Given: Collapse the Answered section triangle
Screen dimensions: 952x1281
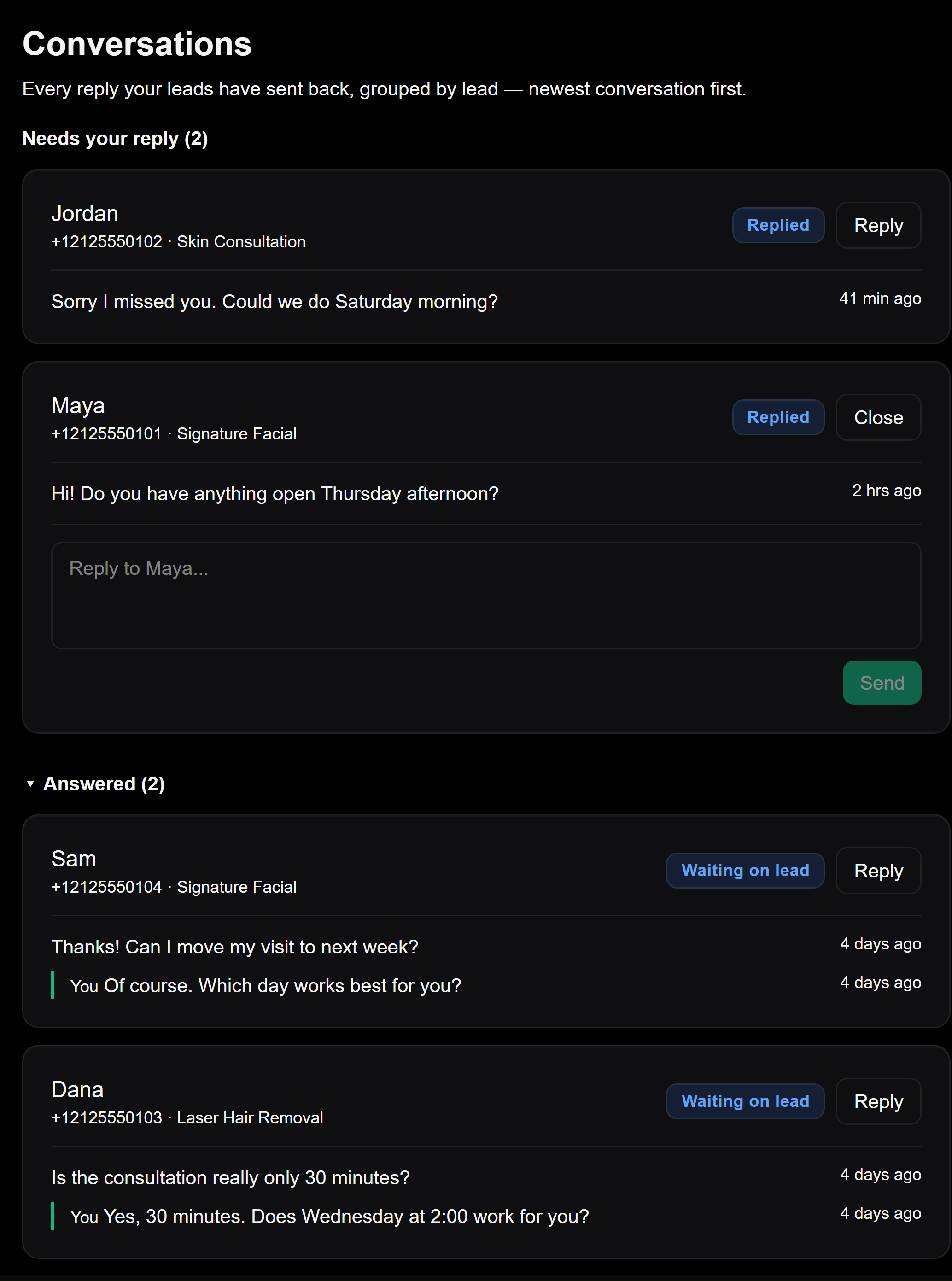Looking at the screenshot, I should (x=30, y=784).
